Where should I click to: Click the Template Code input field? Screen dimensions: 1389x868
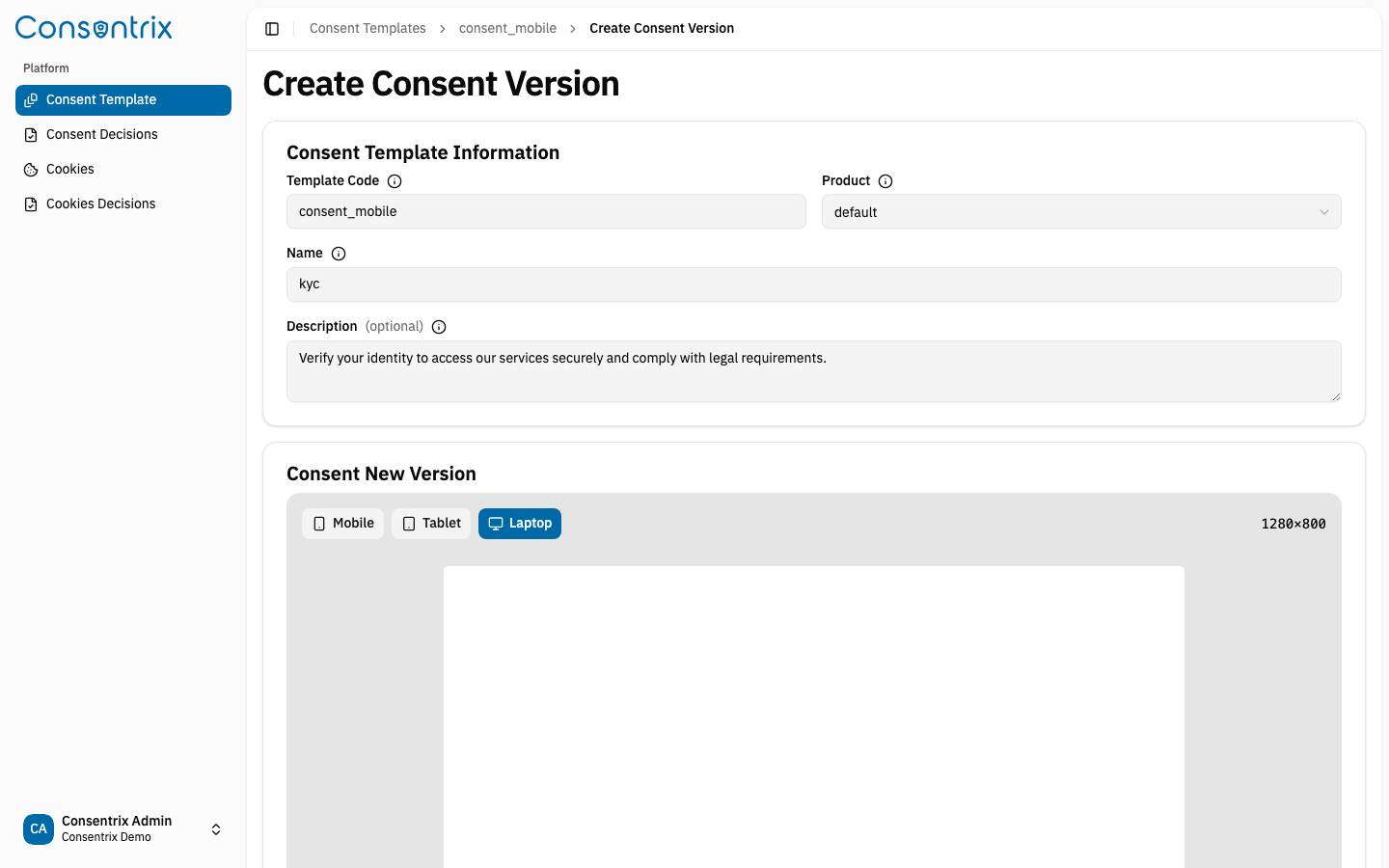[546, 211]
